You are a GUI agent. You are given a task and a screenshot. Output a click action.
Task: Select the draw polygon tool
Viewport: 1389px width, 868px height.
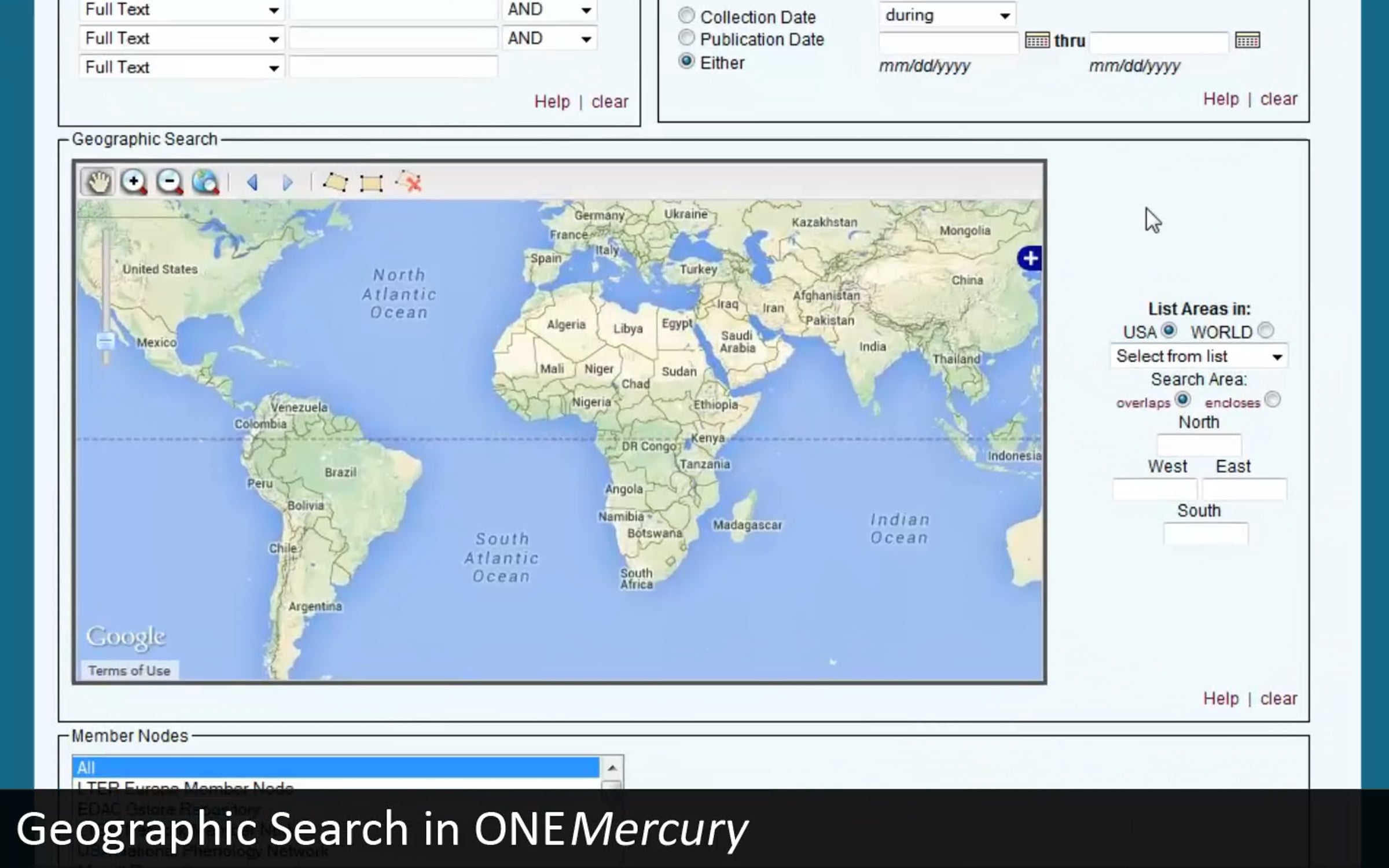[335, 182]
